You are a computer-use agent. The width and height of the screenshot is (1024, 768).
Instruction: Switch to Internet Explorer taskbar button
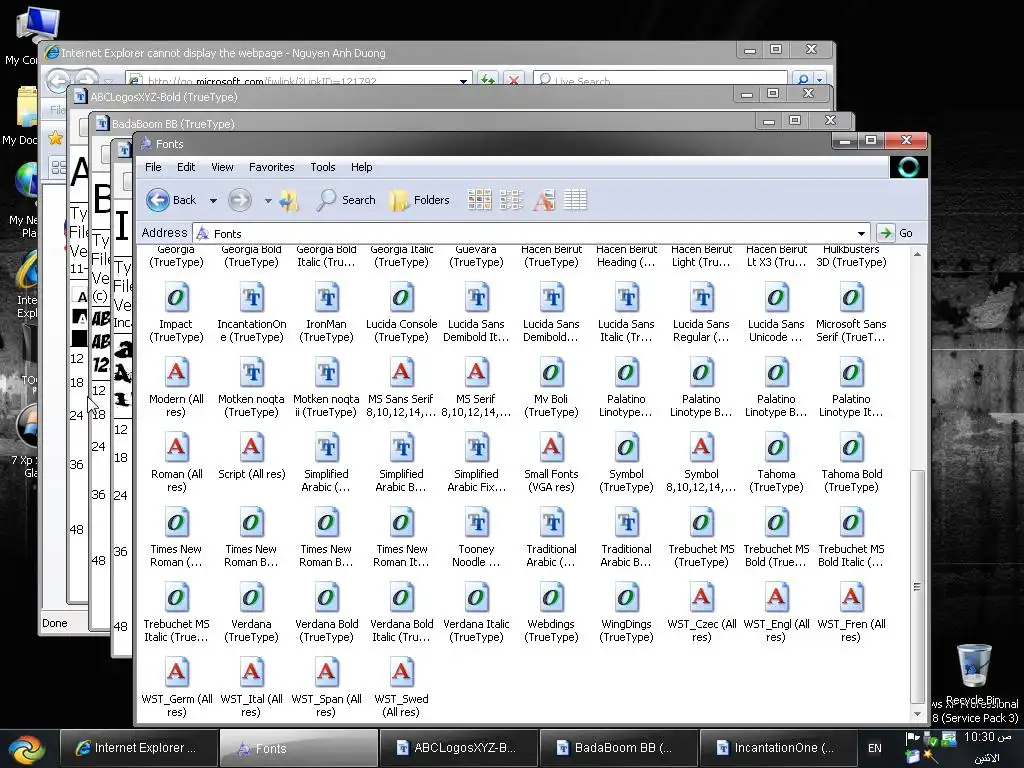(x=138, y=748)
